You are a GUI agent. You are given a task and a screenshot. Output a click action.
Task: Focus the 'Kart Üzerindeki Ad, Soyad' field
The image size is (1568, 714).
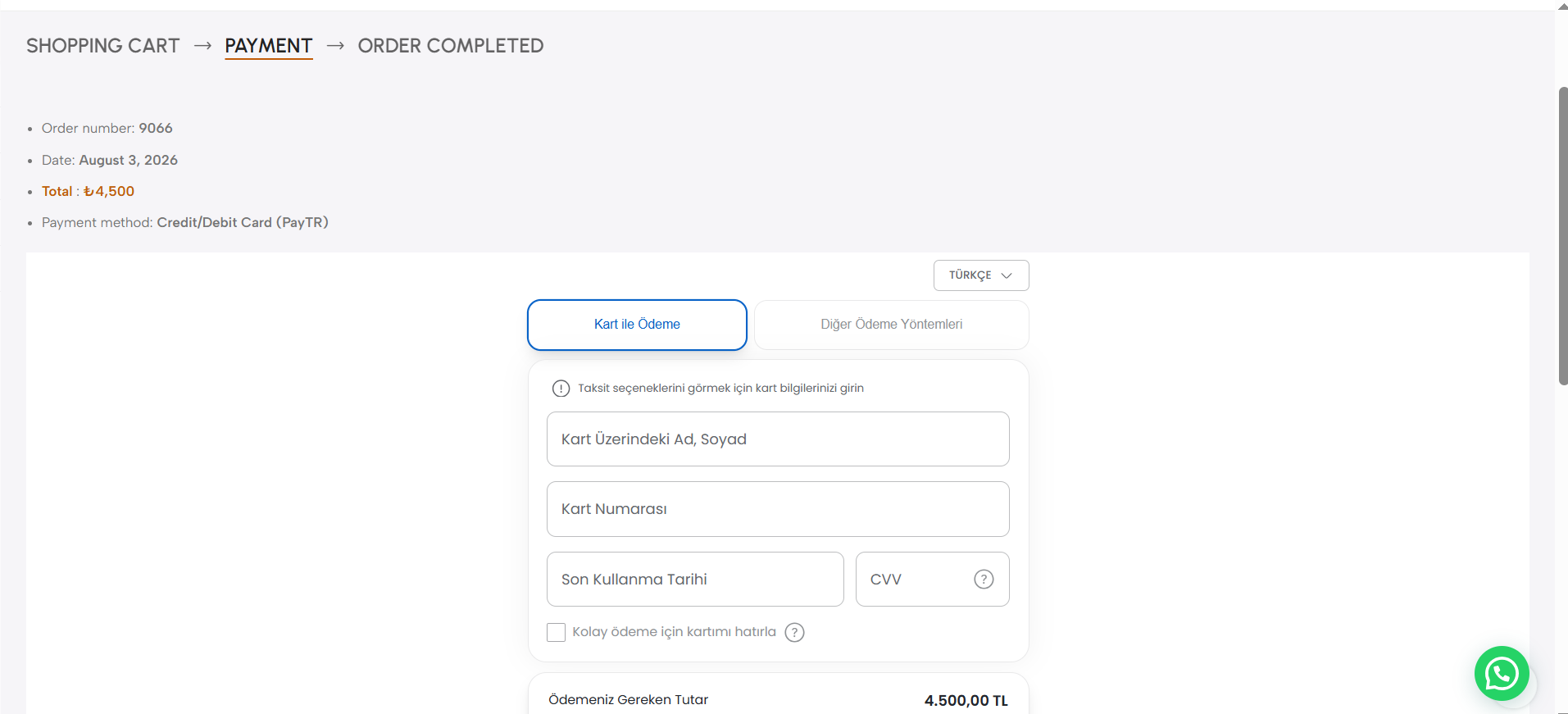point(778,439)
